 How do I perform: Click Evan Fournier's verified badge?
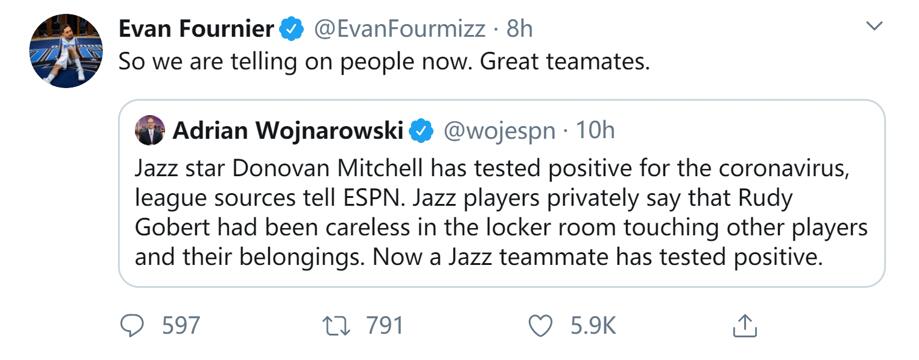(x=291, y=29)
